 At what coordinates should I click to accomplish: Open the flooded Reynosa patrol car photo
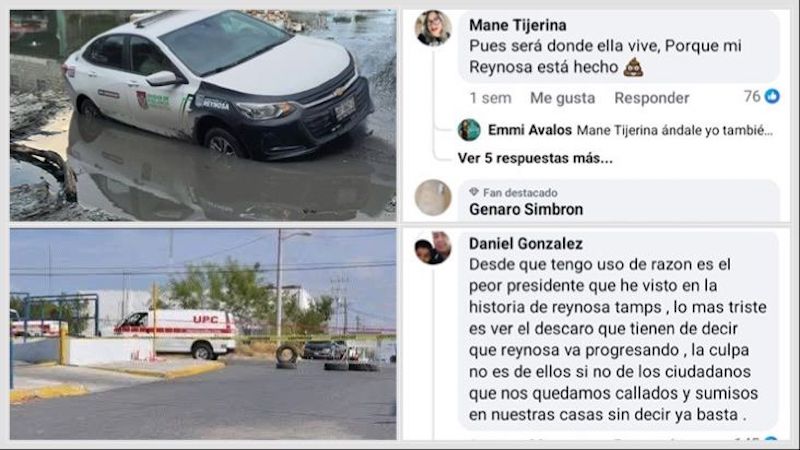(203, 115)
